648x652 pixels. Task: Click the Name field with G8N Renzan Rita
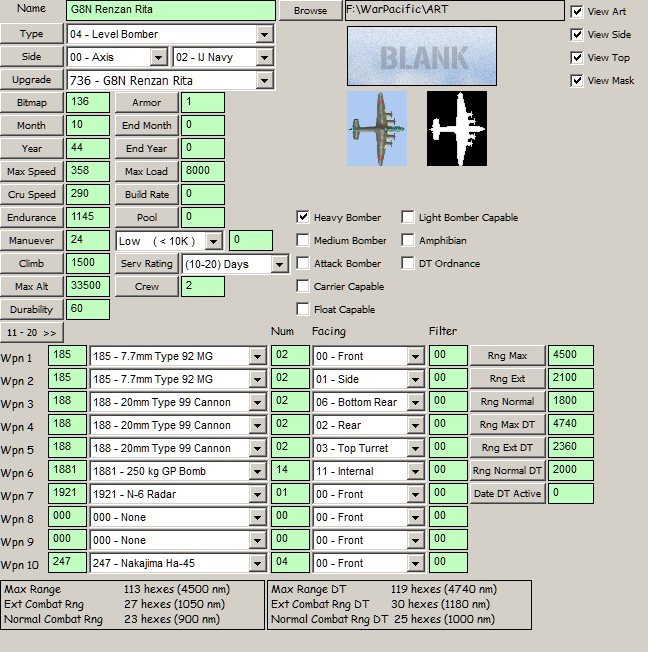171,10
